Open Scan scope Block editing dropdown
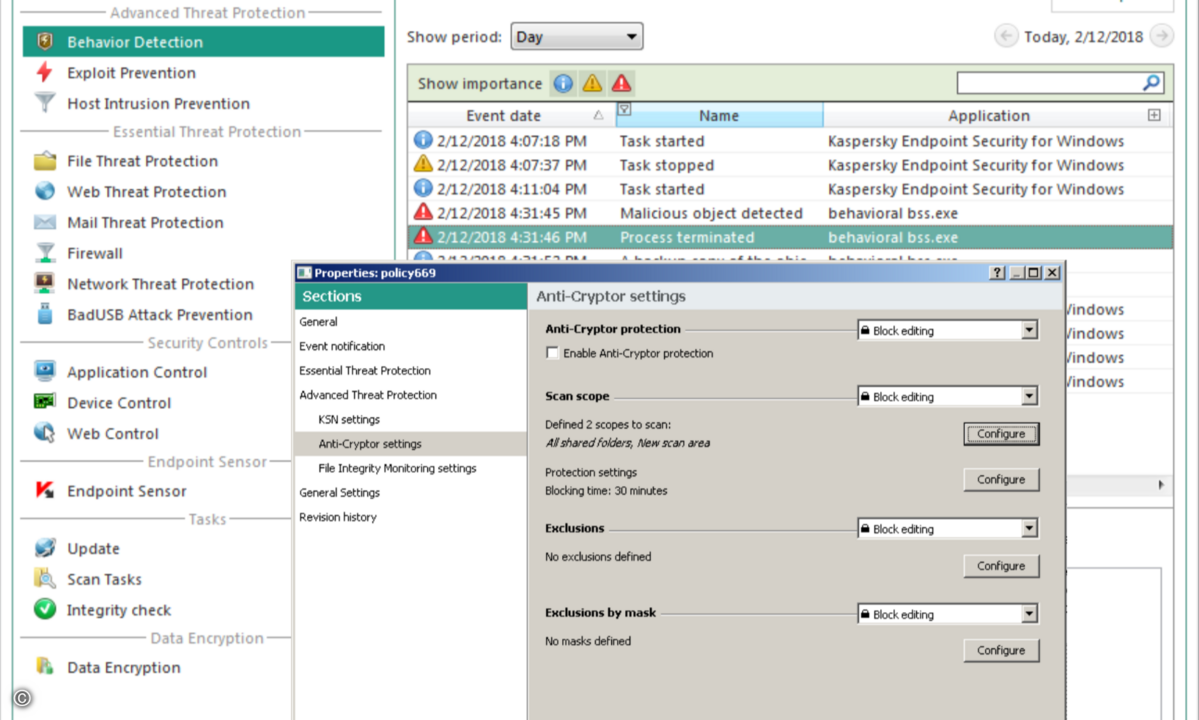The width and height of the screenshot is (1199, 720). point(947,397)
